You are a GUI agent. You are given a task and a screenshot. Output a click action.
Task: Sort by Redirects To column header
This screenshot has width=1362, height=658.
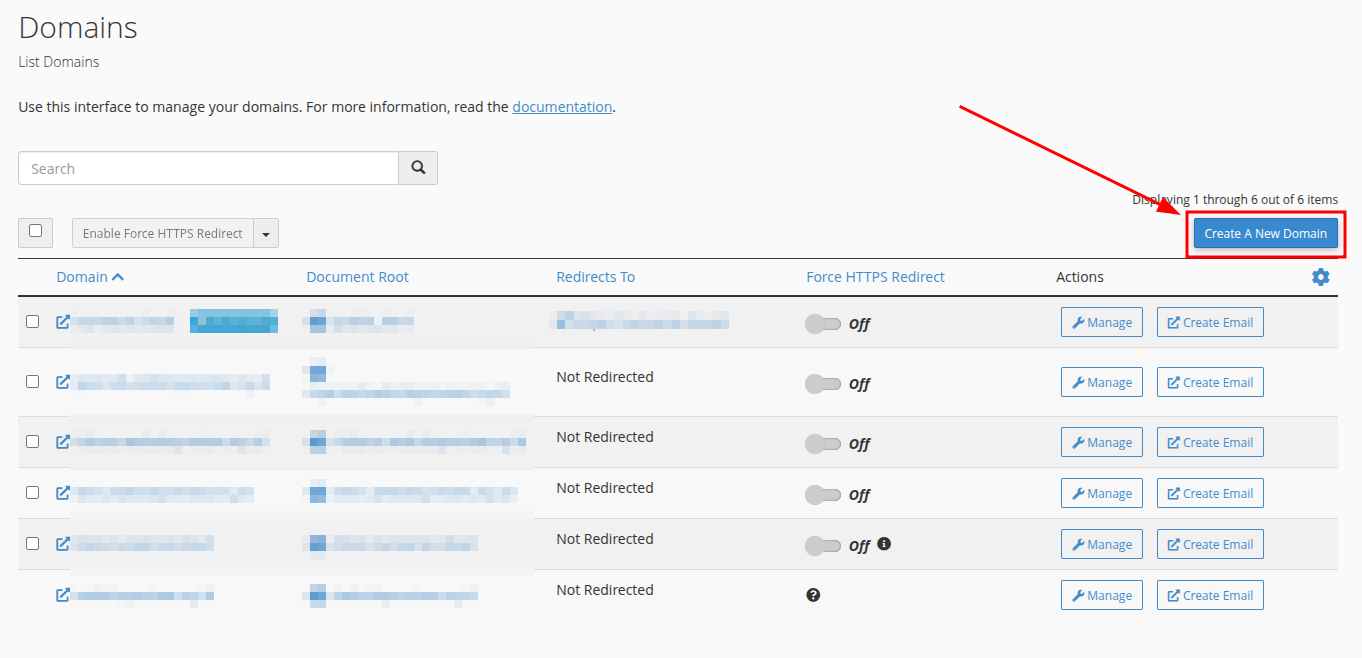[x=595, y=277]
